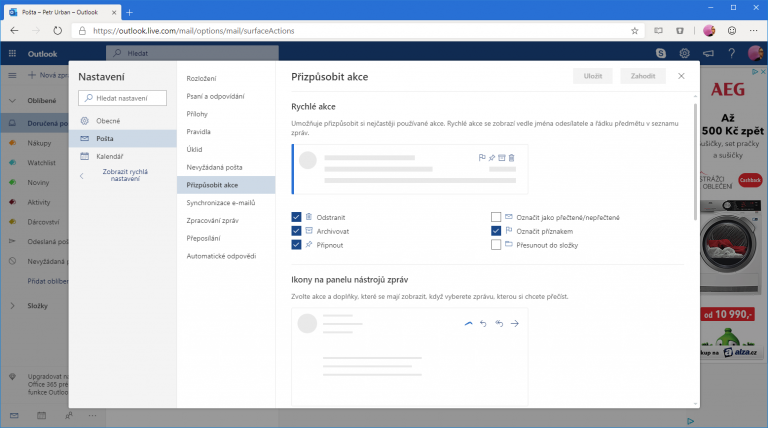Open Skype from the Outlook header
The height and width of the screenshot is (428, 768).
pos(661,53)
